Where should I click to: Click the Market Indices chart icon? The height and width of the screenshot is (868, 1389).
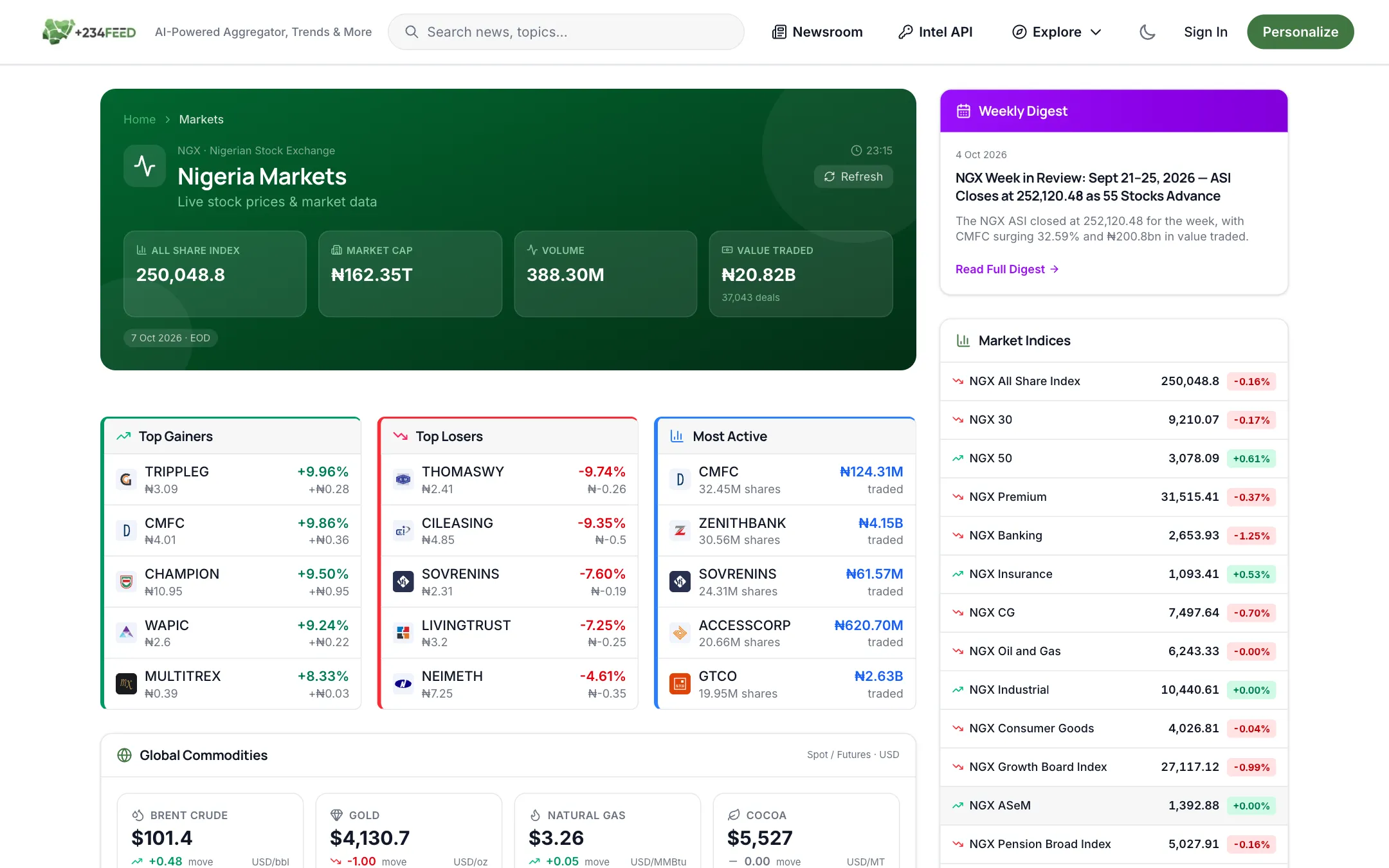point(963,341)
